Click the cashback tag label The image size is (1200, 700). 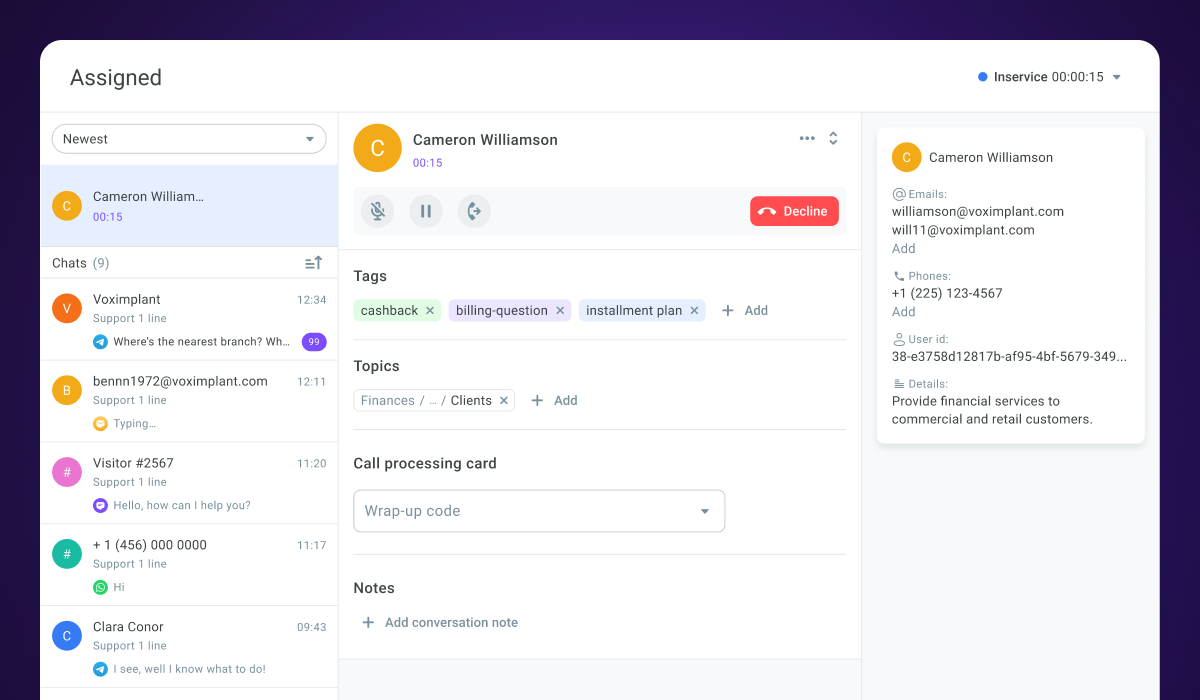pyautogui.click(x=389, y=311)
